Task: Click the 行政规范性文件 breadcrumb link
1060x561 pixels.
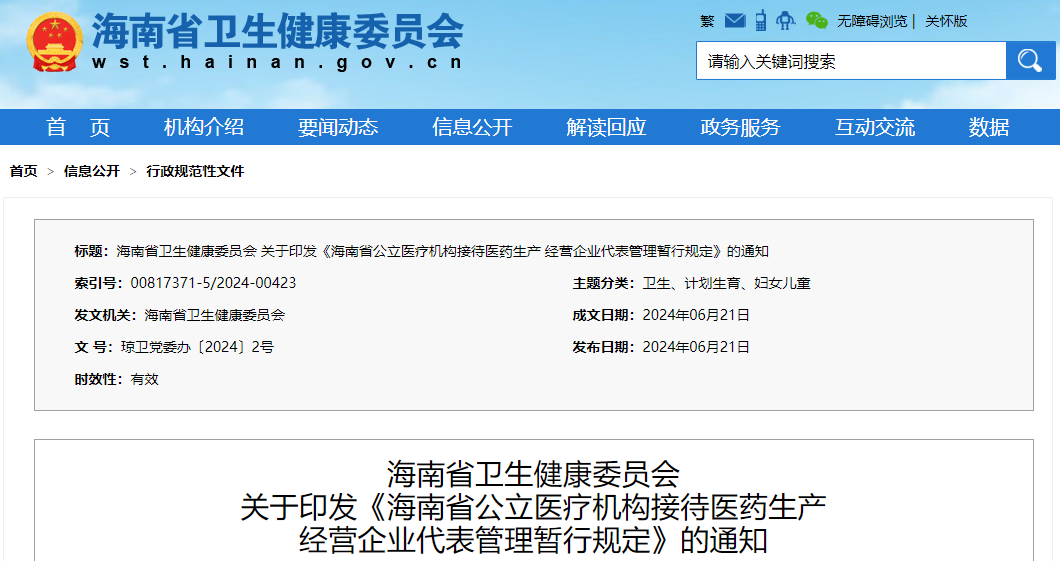Action: pyautogui.click(x=195, y=171)
